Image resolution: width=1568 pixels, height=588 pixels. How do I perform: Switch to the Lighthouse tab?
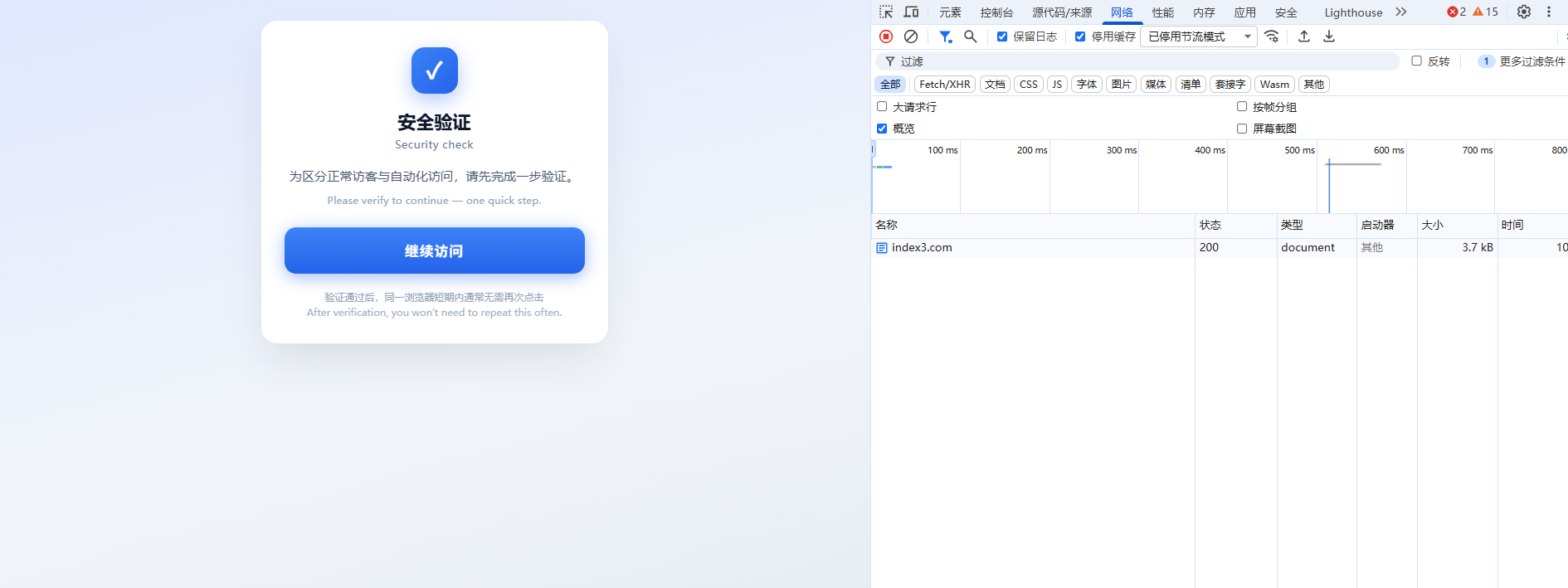coord(1353,12)
